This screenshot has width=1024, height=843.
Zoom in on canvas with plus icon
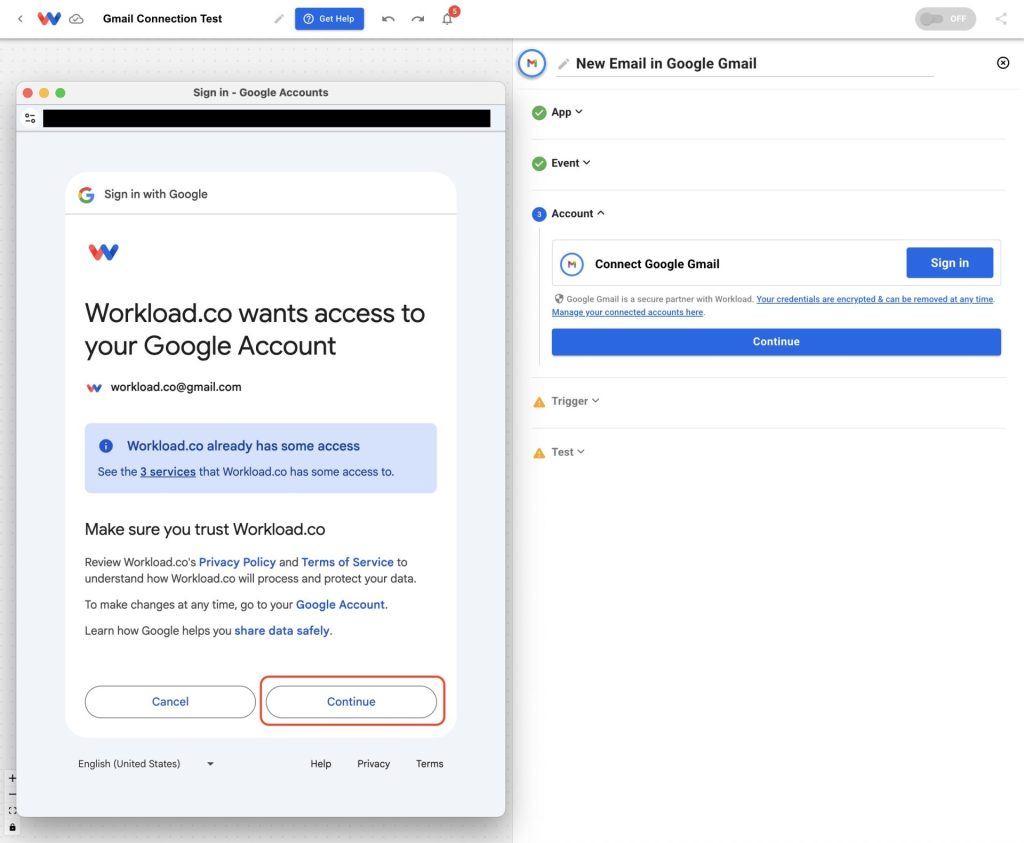coord(12,778)
